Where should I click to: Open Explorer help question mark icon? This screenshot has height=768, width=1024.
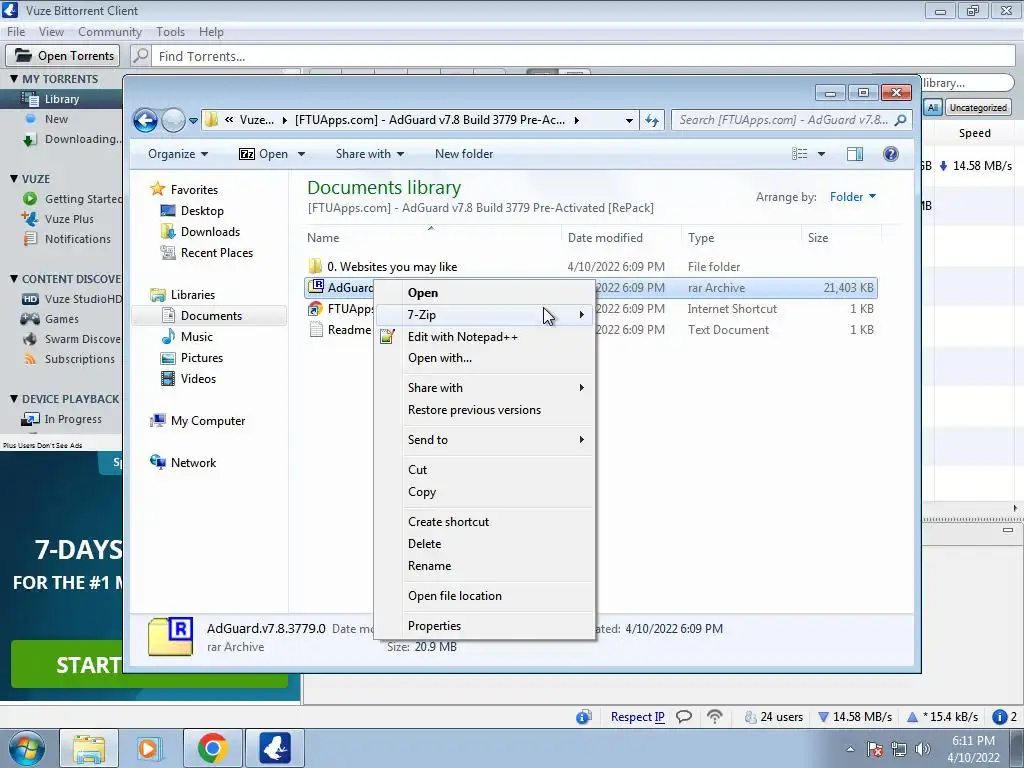(891, 154)
